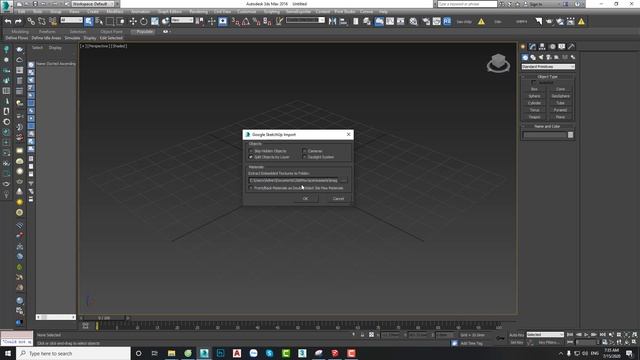The height and width of the screenshot is (360, 640).
Task: Open the reference coordinate system dropdown
Action: point(182,20)
